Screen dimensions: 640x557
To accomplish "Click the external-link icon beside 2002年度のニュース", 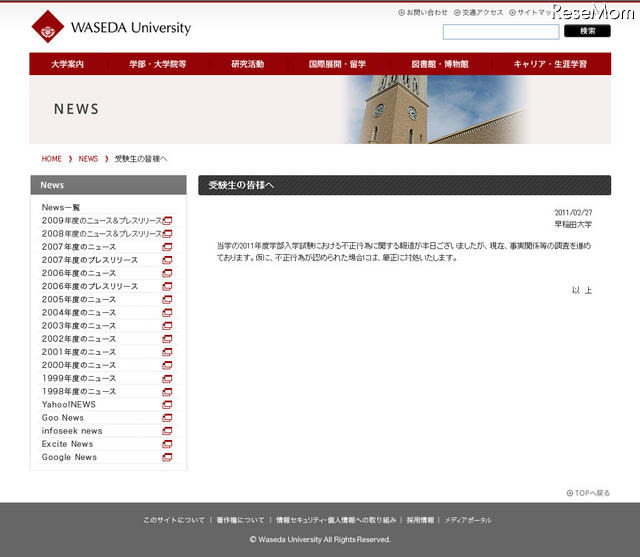I will point(167,339).
